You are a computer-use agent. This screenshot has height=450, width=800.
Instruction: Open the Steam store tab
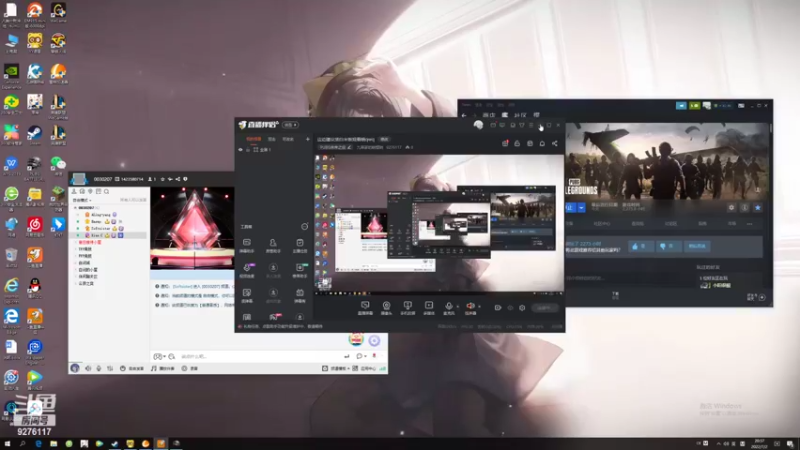click(x=488, y=115)
